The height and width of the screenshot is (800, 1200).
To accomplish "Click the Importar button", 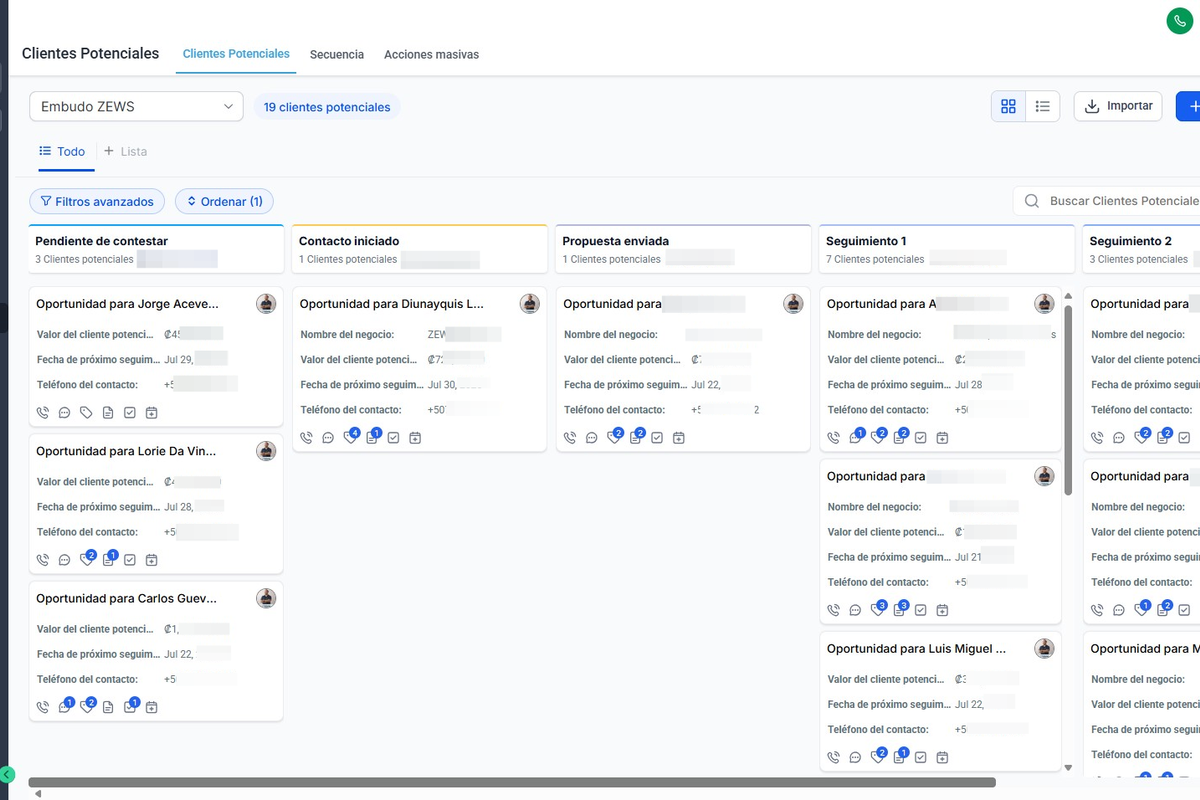I will pyautogui.click(x=1118, y=106).
